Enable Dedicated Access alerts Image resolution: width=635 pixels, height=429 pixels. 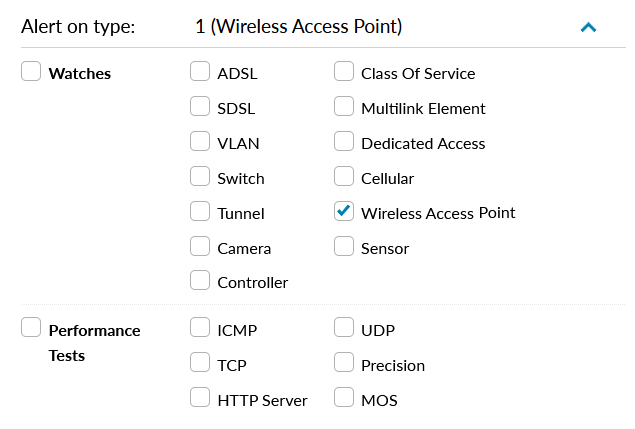coord(344,142)
